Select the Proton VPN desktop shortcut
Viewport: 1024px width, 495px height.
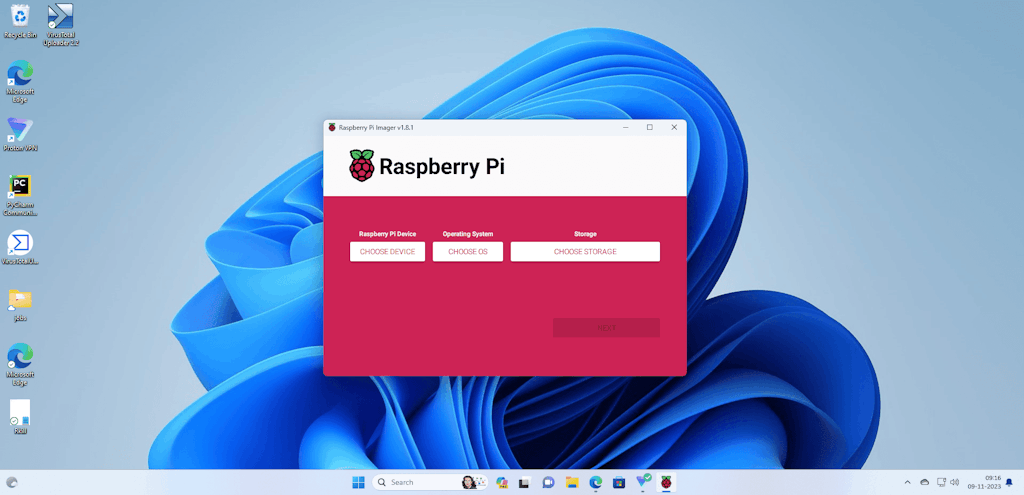click(x=20, y=135)
